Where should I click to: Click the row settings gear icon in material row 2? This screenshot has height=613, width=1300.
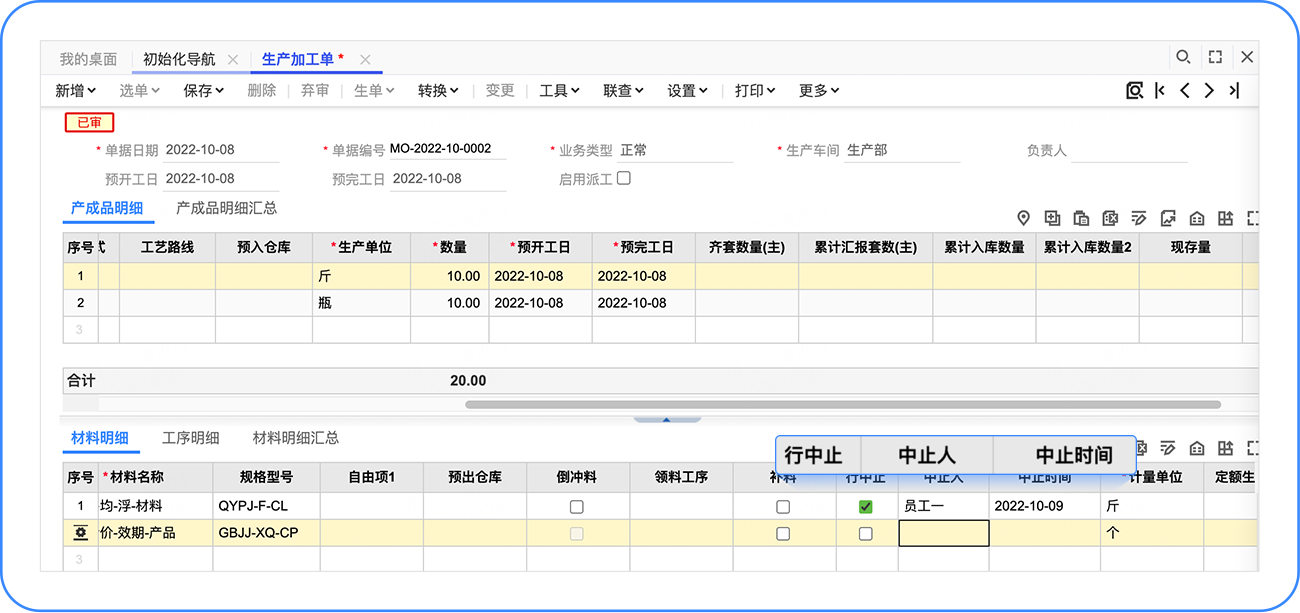coord(81,533)
